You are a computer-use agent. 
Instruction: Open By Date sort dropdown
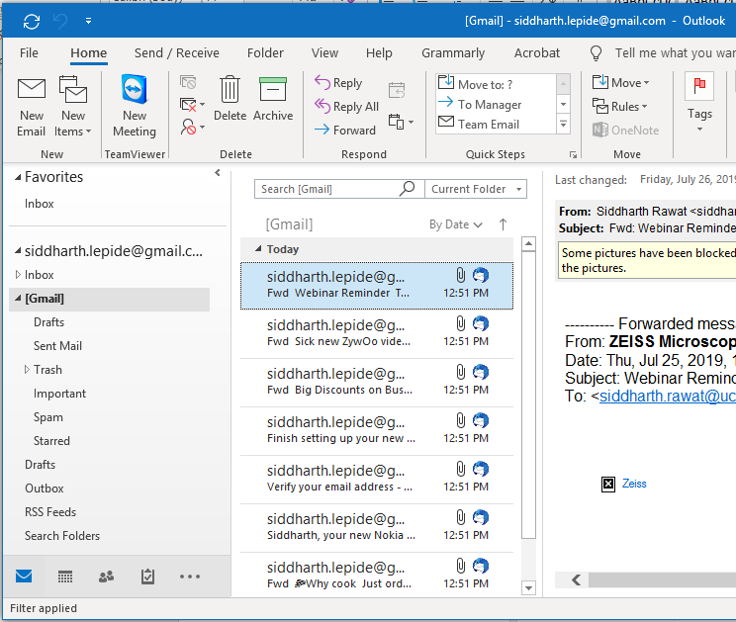pyautogui.click(x=456, y=224)
